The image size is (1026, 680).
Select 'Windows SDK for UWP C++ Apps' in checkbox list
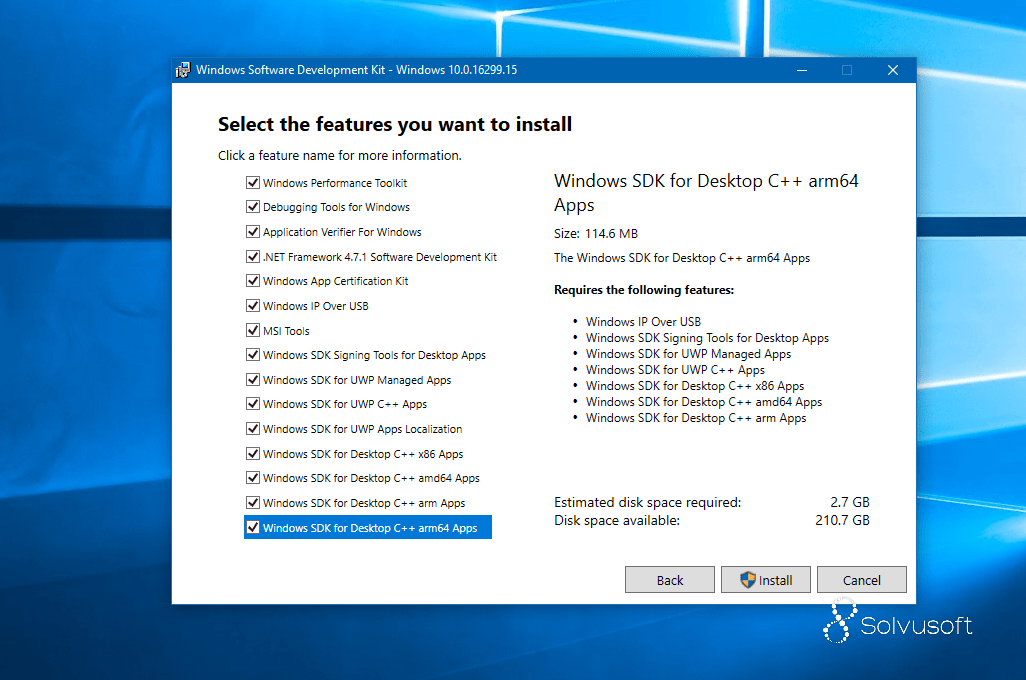(345, 404)
